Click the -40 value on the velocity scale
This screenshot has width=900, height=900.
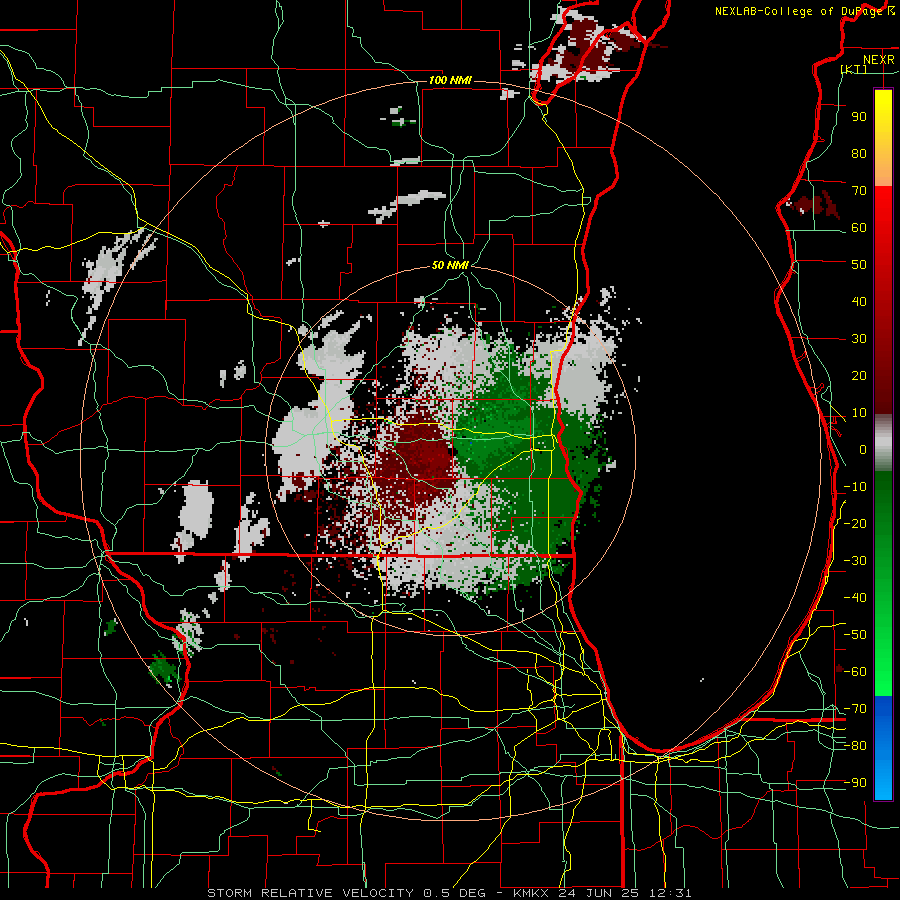click(855, 598)
